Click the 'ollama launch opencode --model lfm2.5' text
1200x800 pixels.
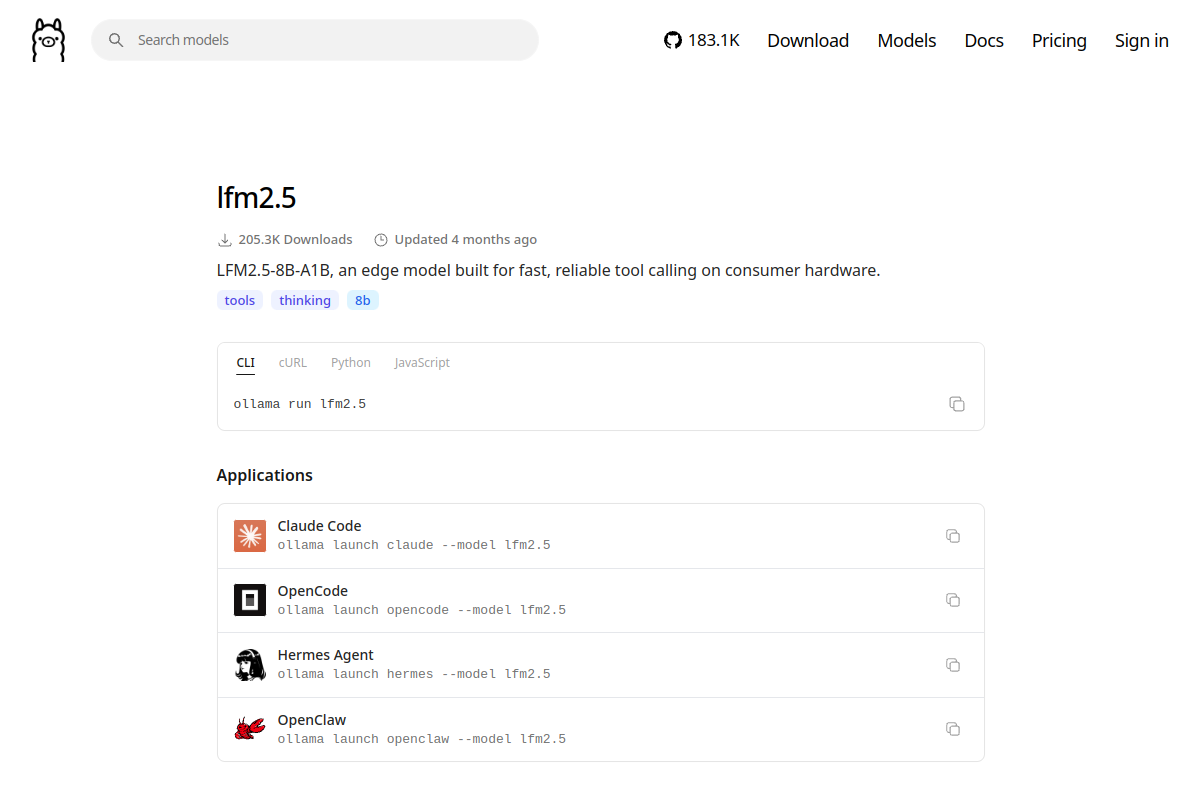[422, 610]
